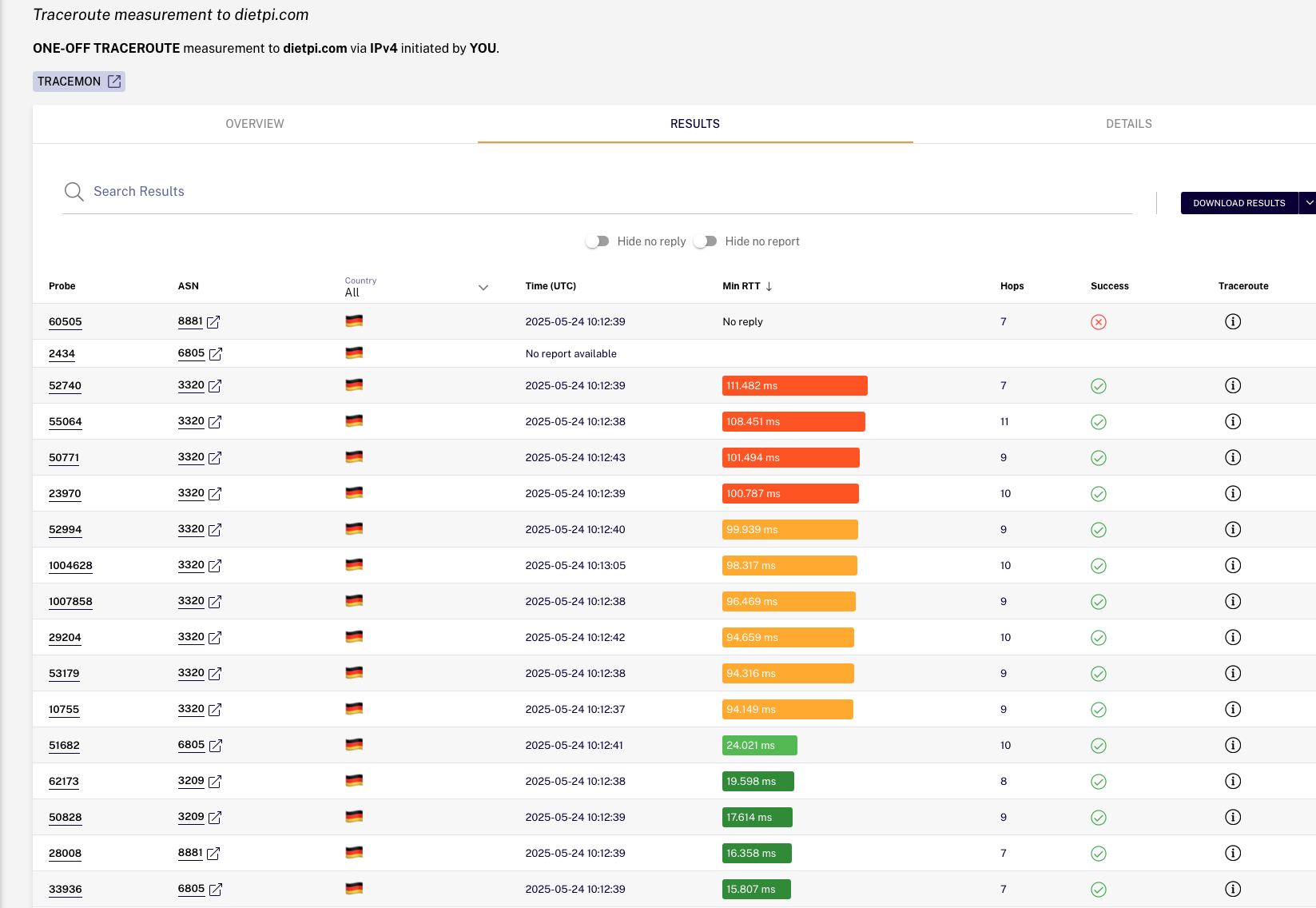Image resolution: width=1316 pixels, height=908 pixels.
Task: Switch to the Details tab
Action: coord(1128,124)
